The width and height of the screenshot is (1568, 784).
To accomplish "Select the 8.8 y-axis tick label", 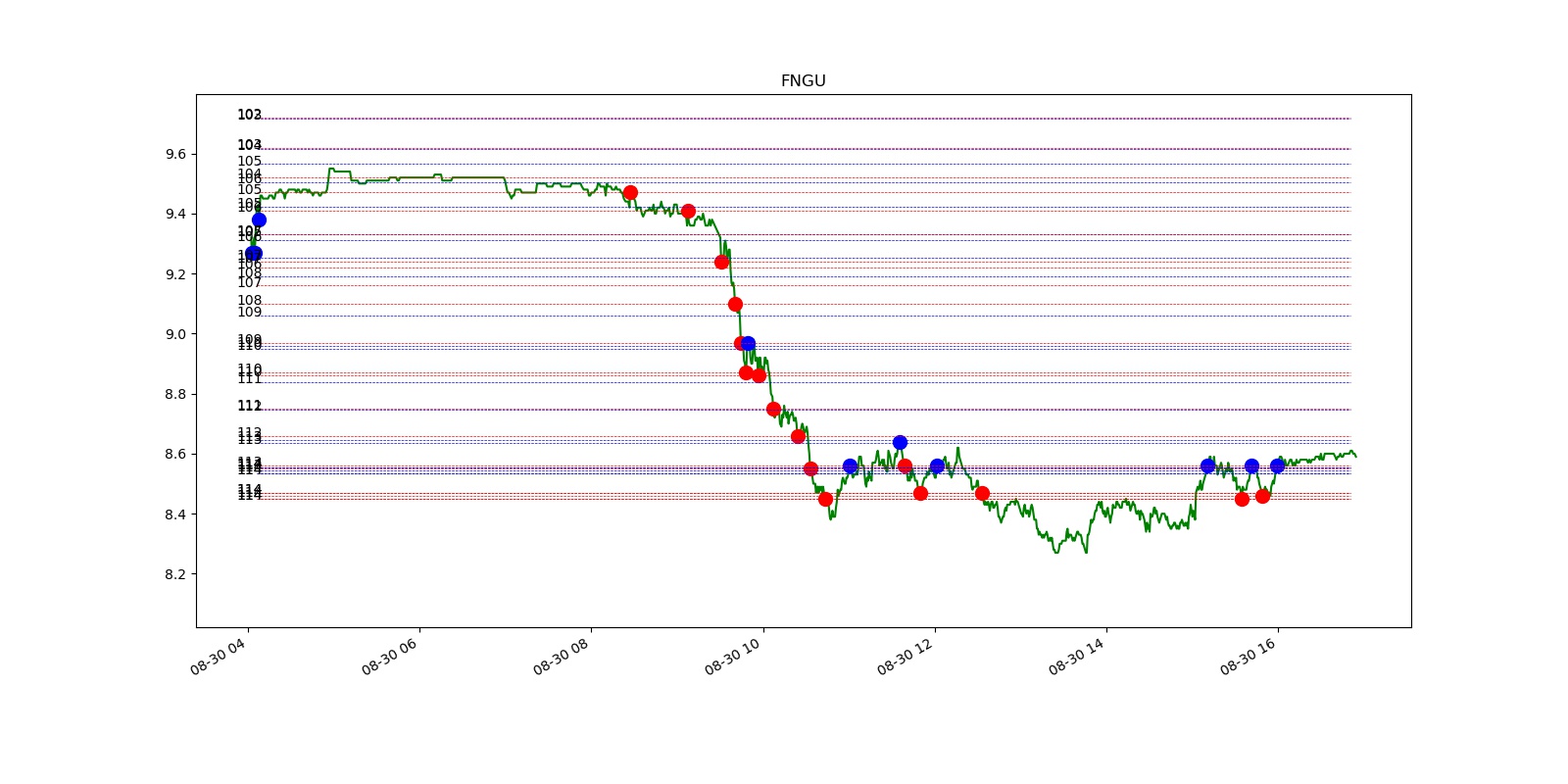I will click(175, 394).
